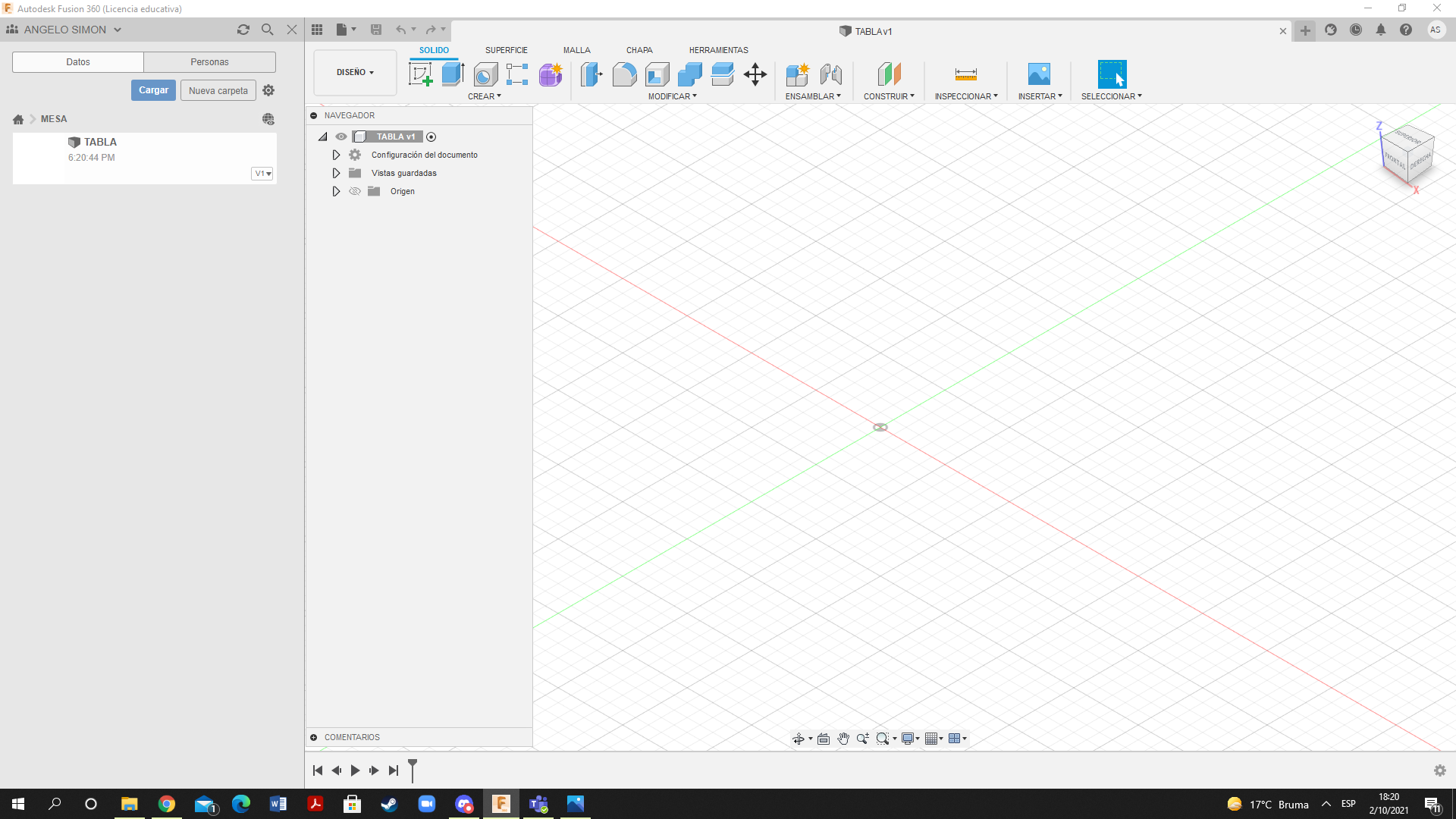Click the Save icon in toolbar
Viewport: 1456px width, 819px height.
click(376, 30)
